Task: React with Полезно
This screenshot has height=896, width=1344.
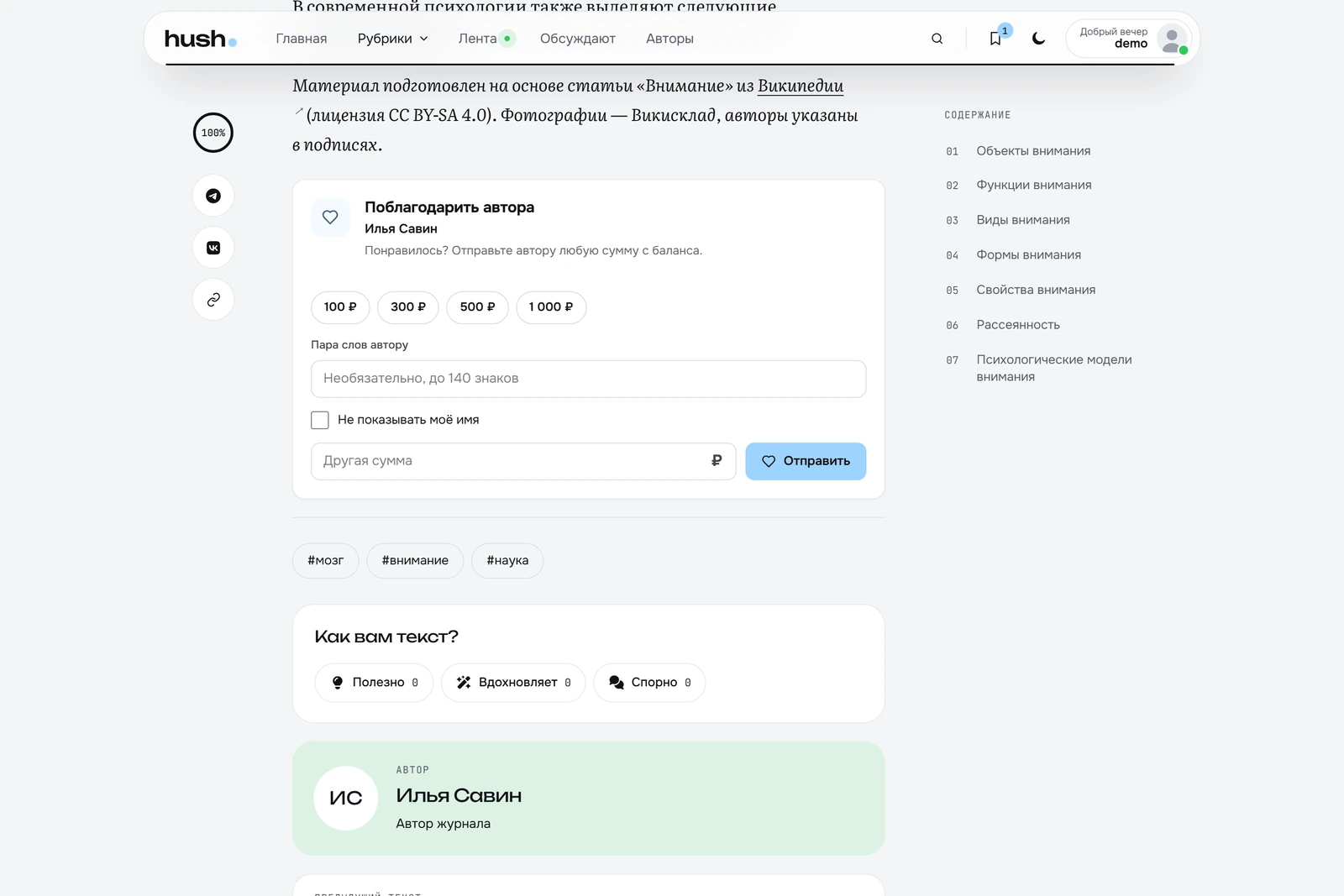Action: pos(374,683)
